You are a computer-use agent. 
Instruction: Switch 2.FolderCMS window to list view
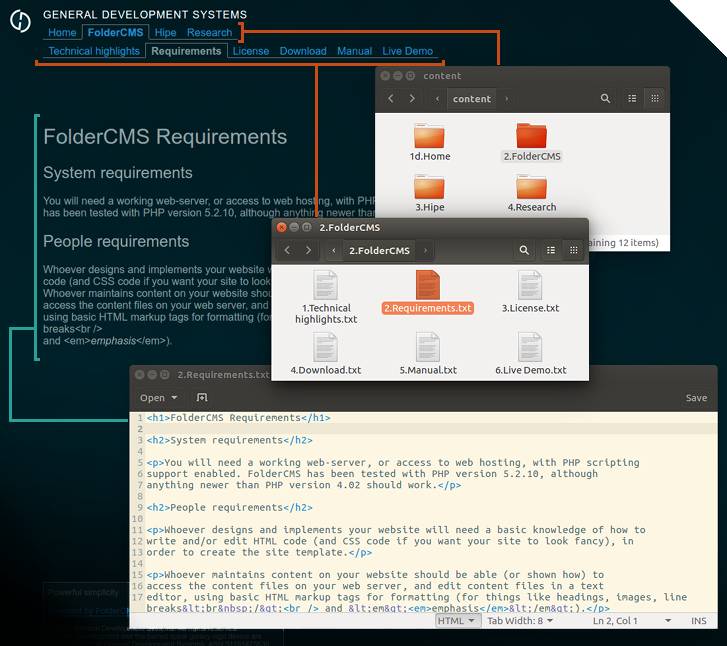pyautogui.click(x=551, y=250)
